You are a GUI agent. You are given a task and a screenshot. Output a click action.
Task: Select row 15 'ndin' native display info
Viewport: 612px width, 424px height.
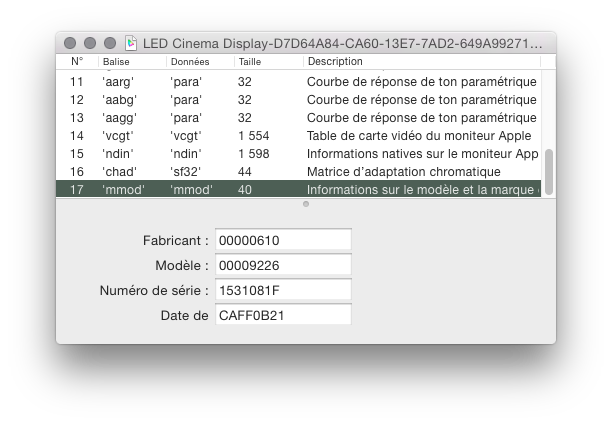tap(299, 153)
